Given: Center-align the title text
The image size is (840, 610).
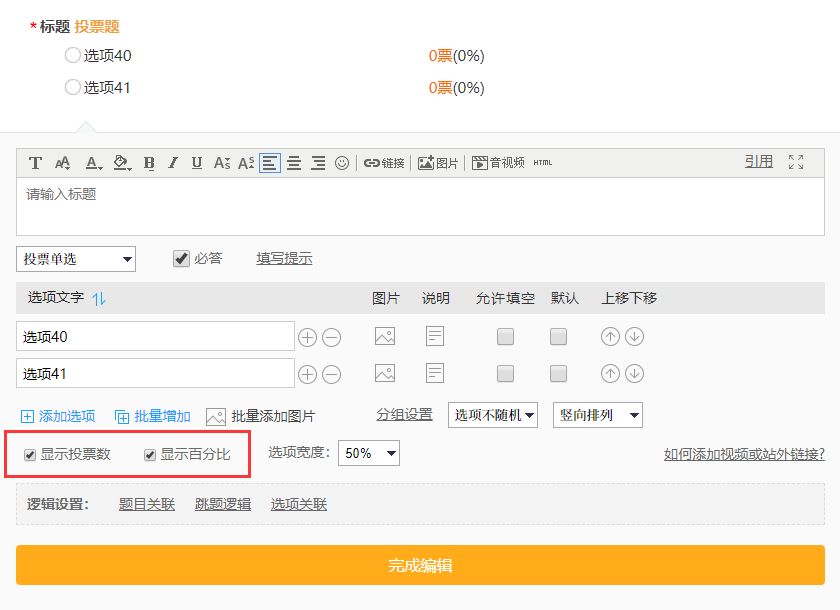Looking at the screenshot, I should click(294, 163).
